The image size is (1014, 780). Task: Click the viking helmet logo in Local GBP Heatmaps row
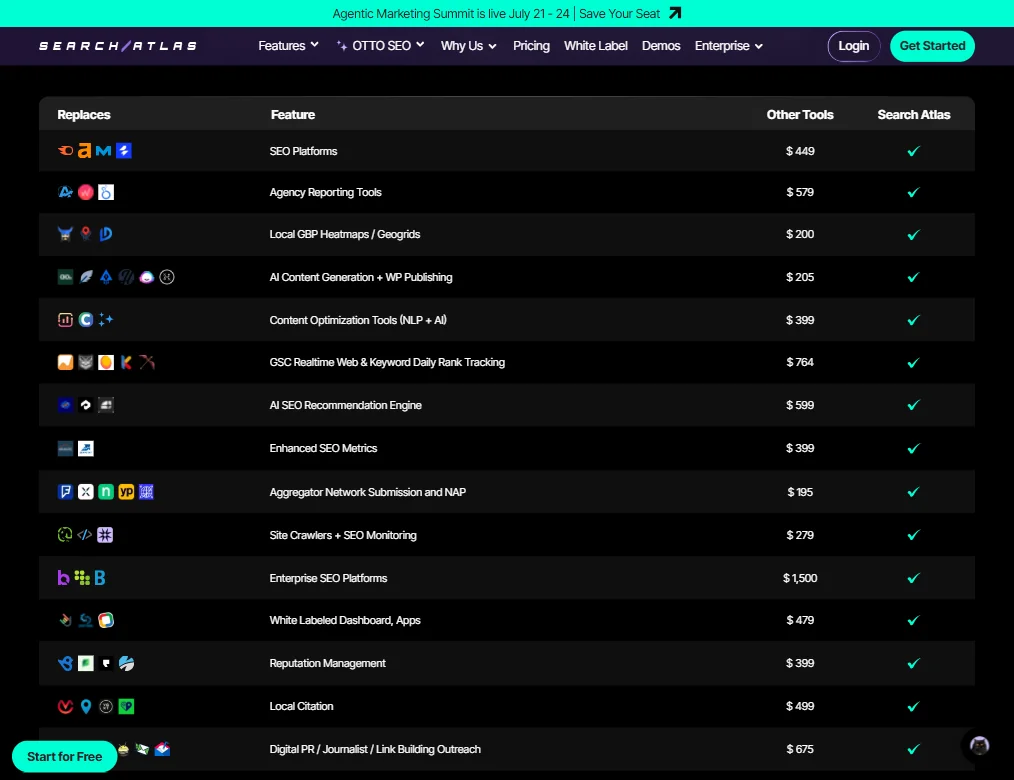[x=65, y=234]
